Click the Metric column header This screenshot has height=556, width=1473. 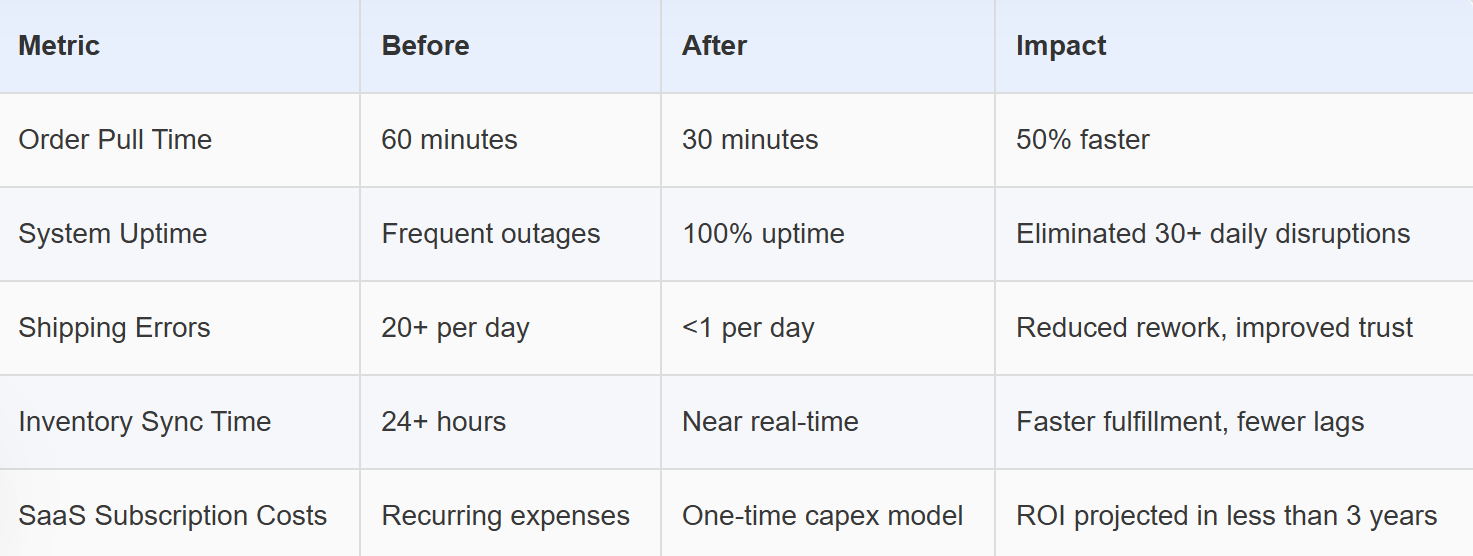point(59,46)
